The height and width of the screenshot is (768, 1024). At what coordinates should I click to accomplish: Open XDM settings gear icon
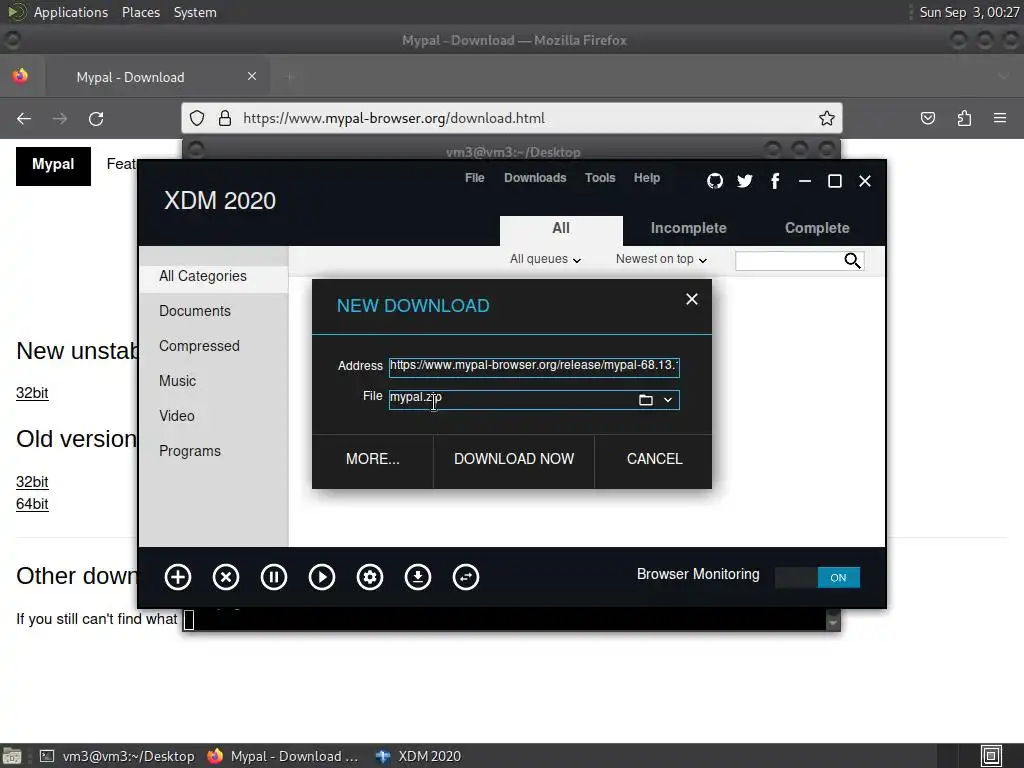tap(370, 577)
